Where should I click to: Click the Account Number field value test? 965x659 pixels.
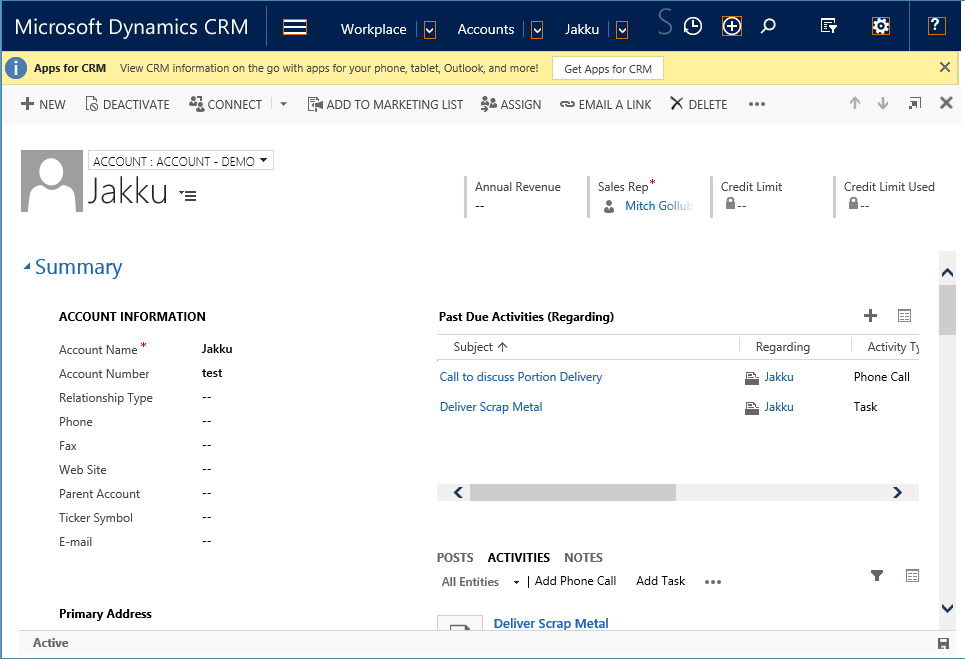(x=212, y=373)
